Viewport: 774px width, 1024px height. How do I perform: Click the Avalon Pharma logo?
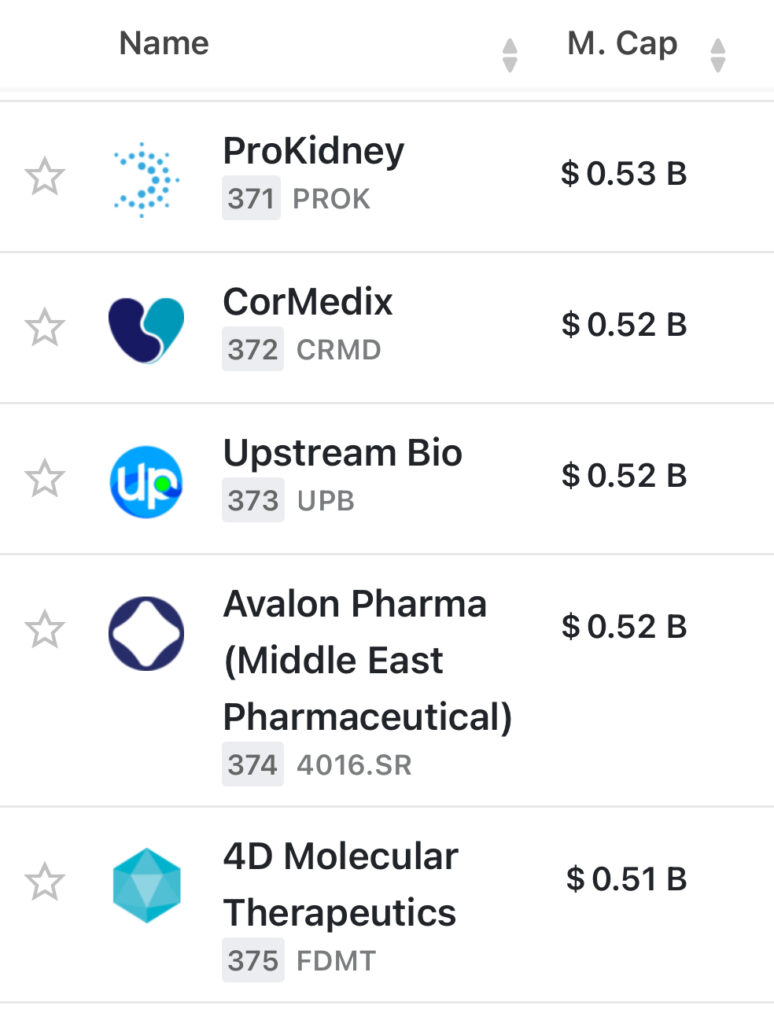[x=146, y=633]
